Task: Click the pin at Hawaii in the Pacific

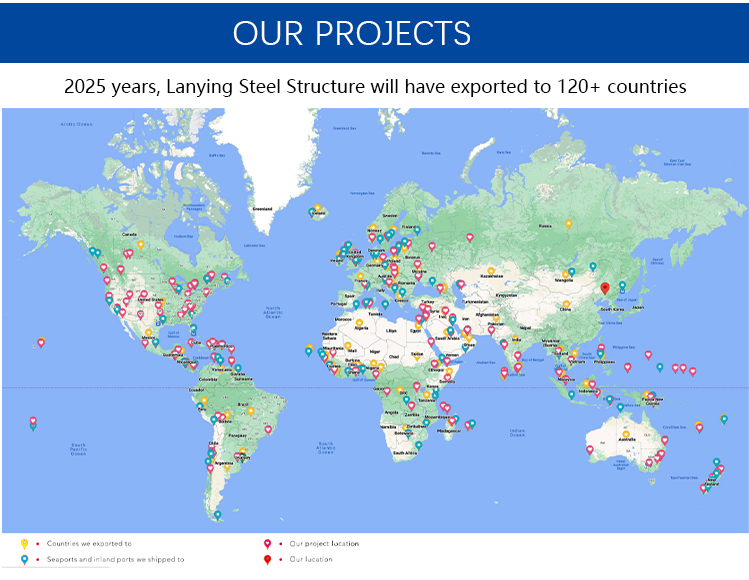Action: coord(41,342)
